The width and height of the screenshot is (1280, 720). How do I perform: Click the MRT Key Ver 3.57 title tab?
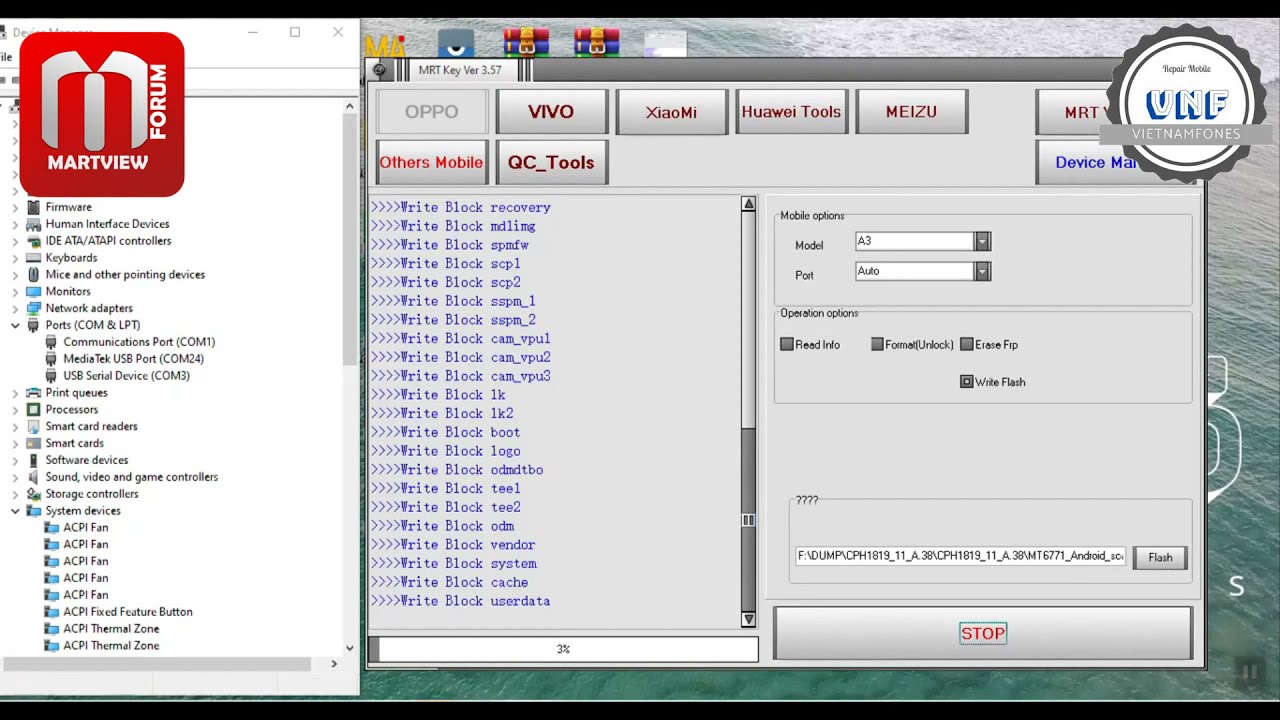[460, 70]
